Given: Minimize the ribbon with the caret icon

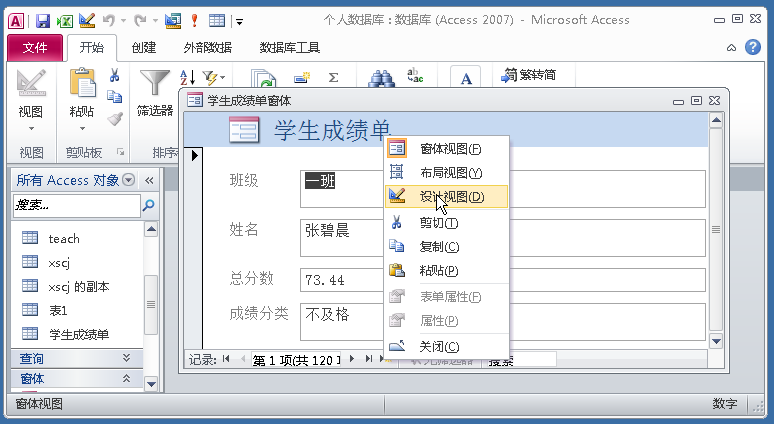Looking at the screenshot, I should click(x=731, y=48).
